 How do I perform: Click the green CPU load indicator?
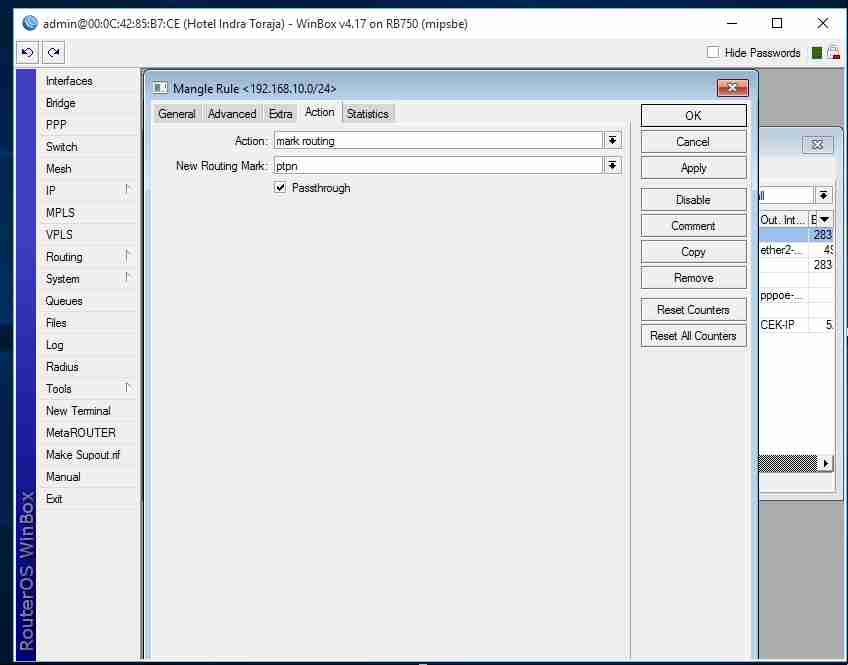tap(817, 52)
